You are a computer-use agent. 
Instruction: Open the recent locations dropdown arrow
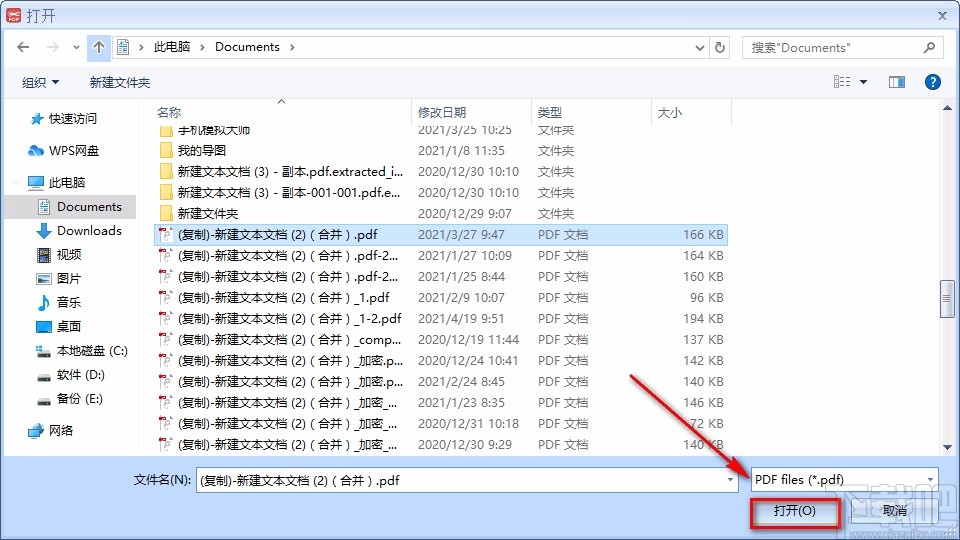(76, 48)
